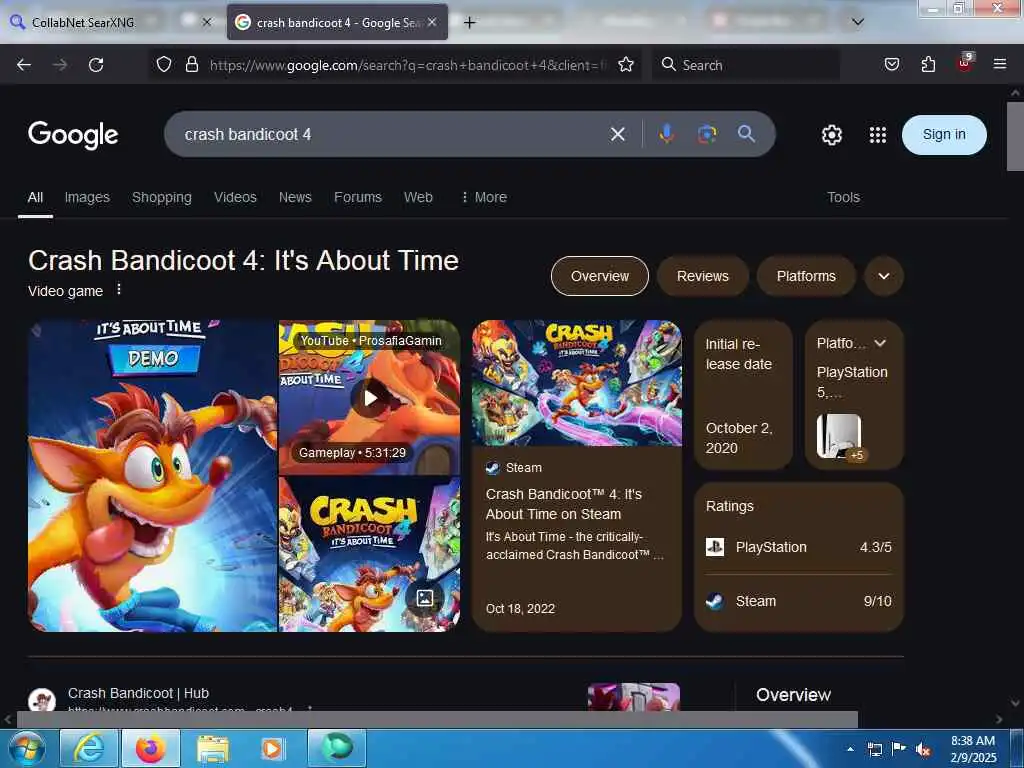Open the PlayStation 5 console thumbnail

840,436
